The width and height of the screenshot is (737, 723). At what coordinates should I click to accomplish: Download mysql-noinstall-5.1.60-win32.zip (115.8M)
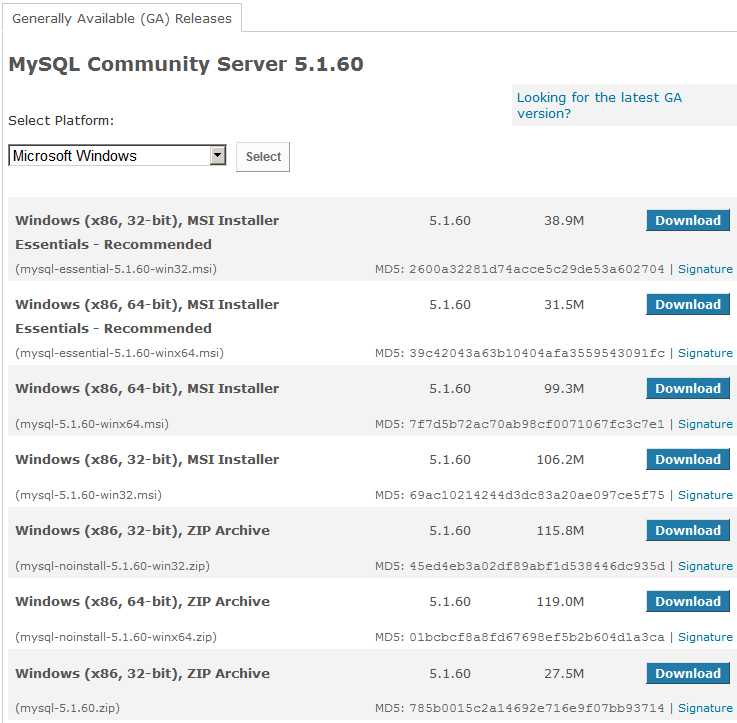coord(688,530)
